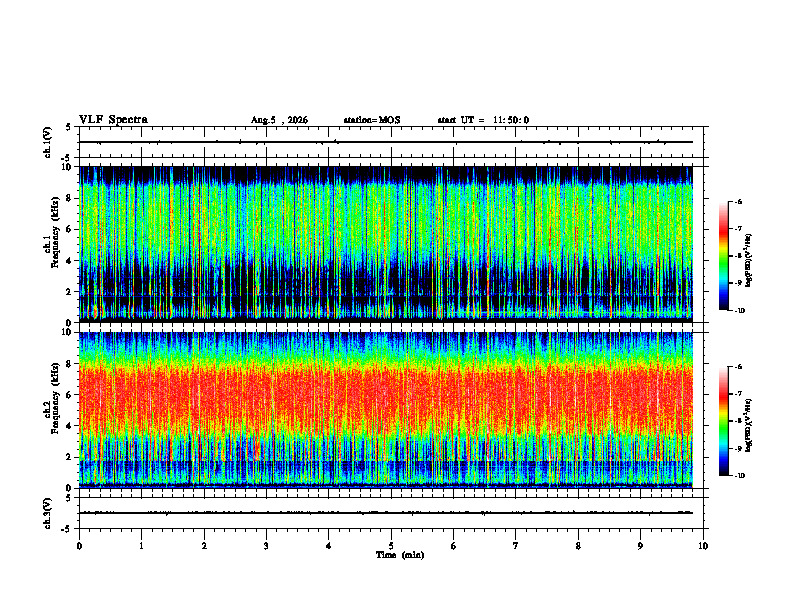792x612 pixels.
Task: Click the 9 minute tick label
Action: 640,546
